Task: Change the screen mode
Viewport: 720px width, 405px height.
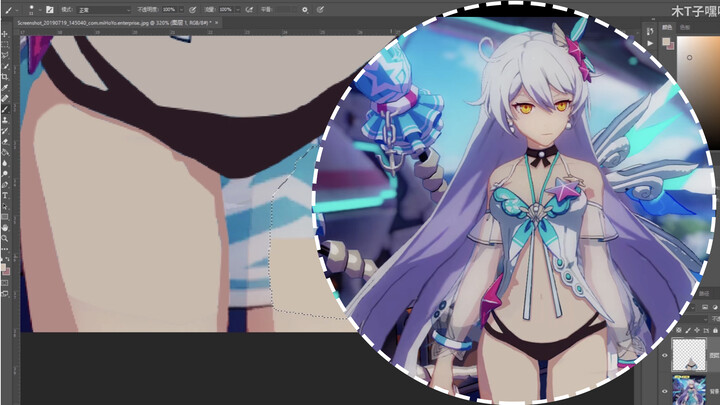Action: [5, 293]
